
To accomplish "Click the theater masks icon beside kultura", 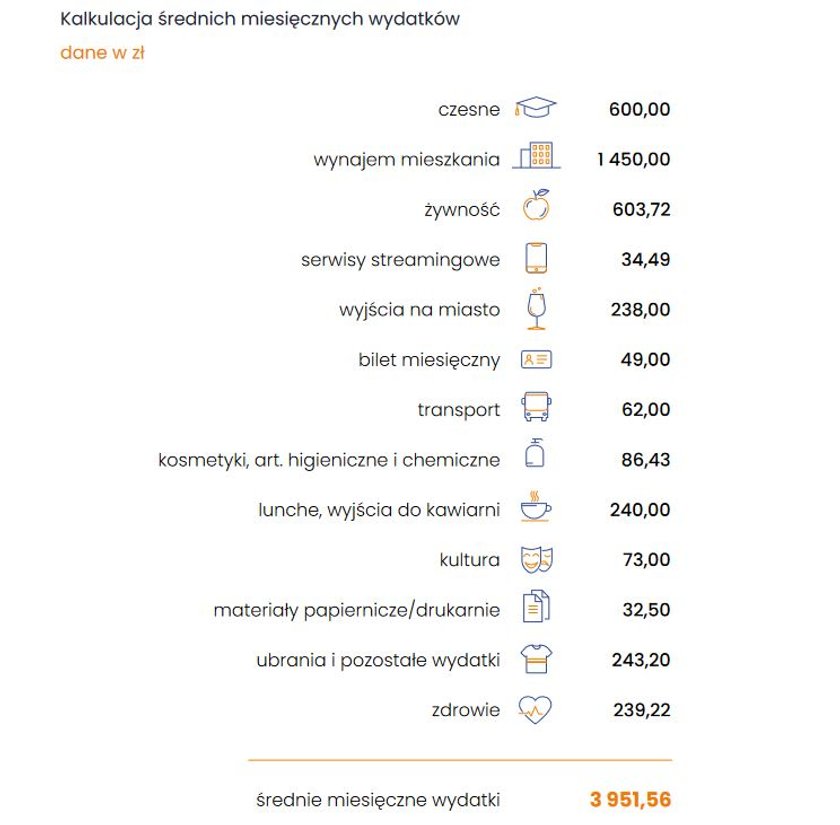I will click(537, 560).
